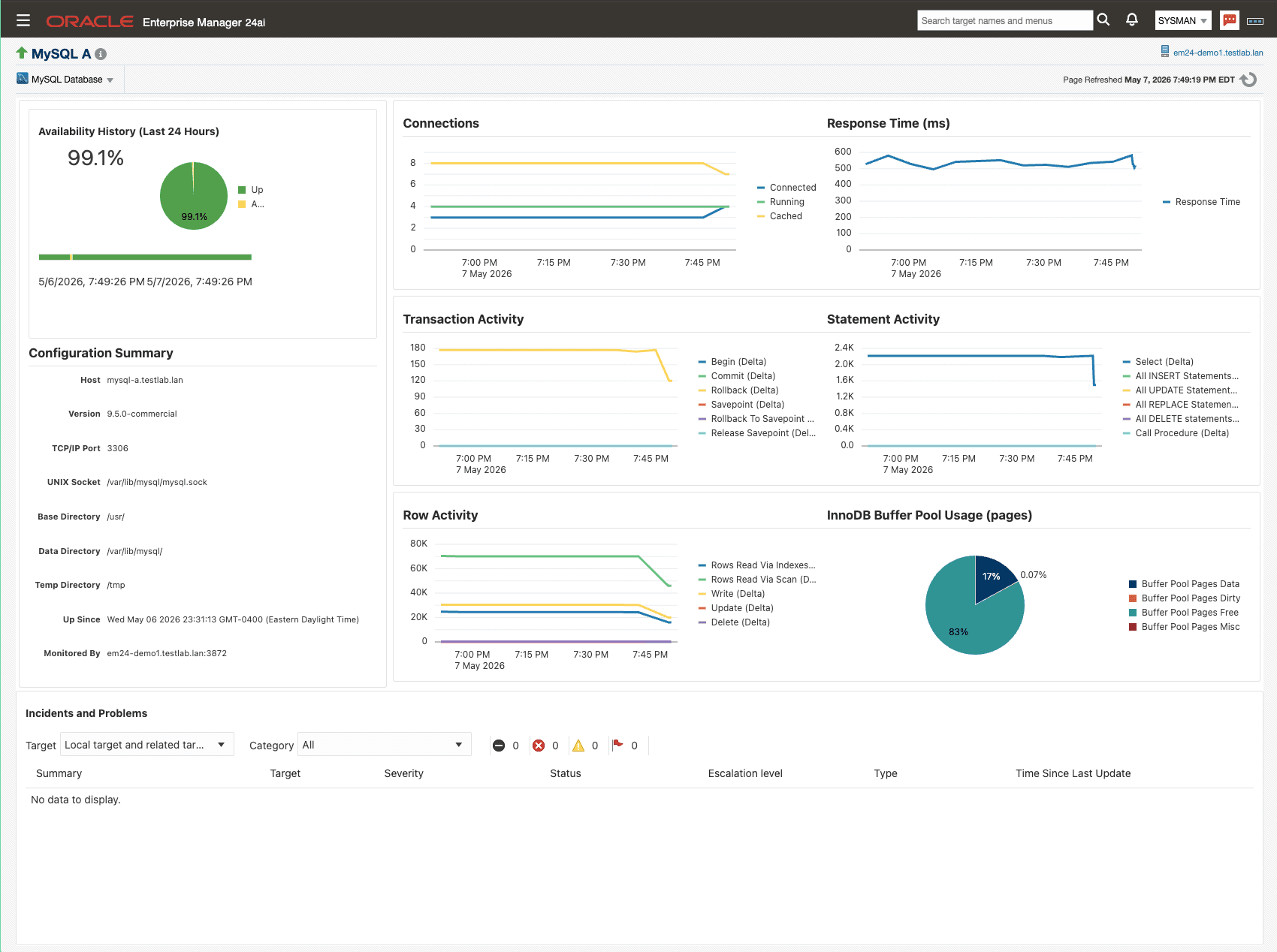Click the MySQL A page title
Viewport: 1277px width, 952px height.
pos(61,54)
